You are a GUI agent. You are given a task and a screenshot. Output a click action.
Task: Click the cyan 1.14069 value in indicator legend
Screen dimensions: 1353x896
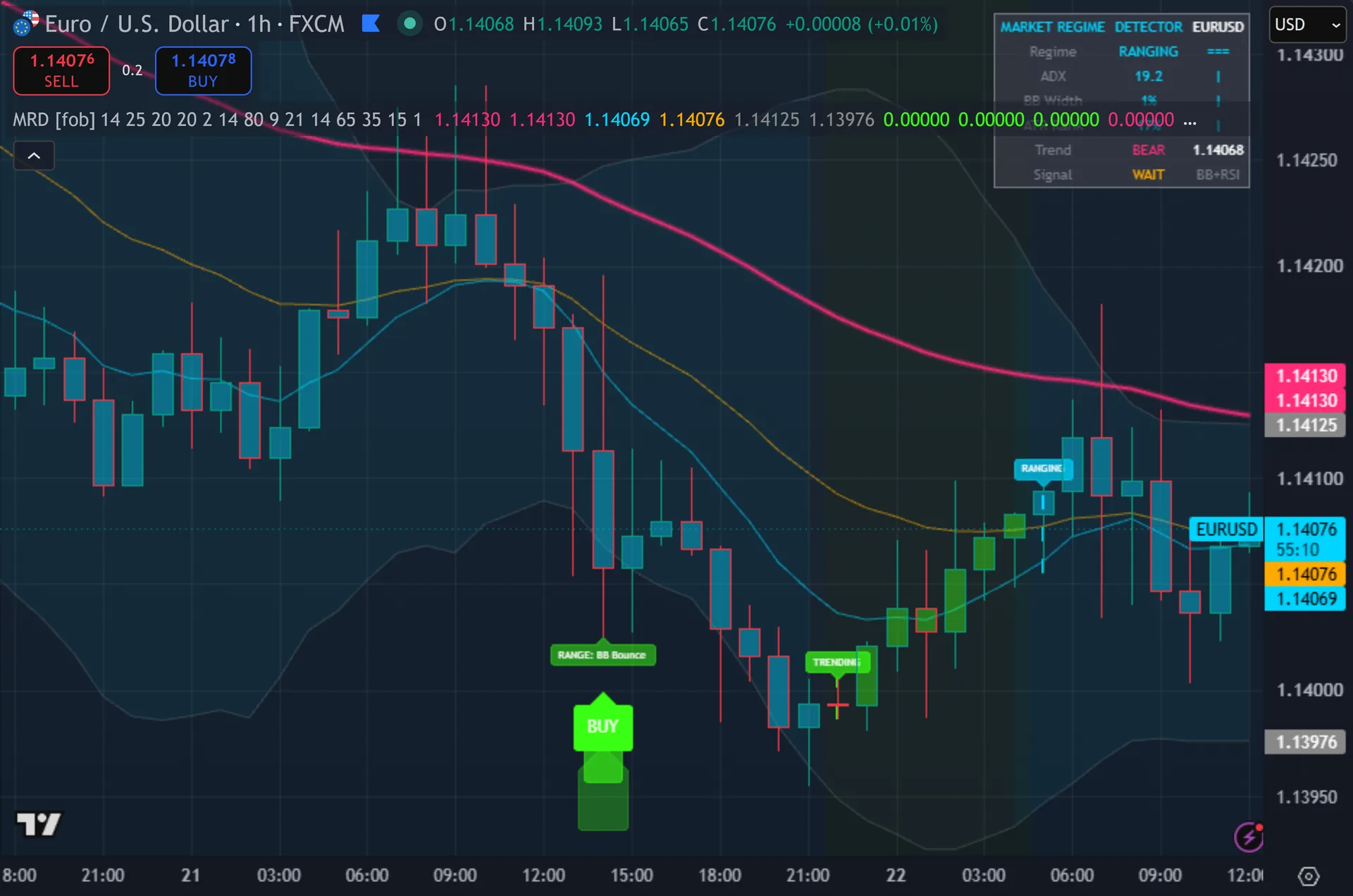[x=617, y=120]
